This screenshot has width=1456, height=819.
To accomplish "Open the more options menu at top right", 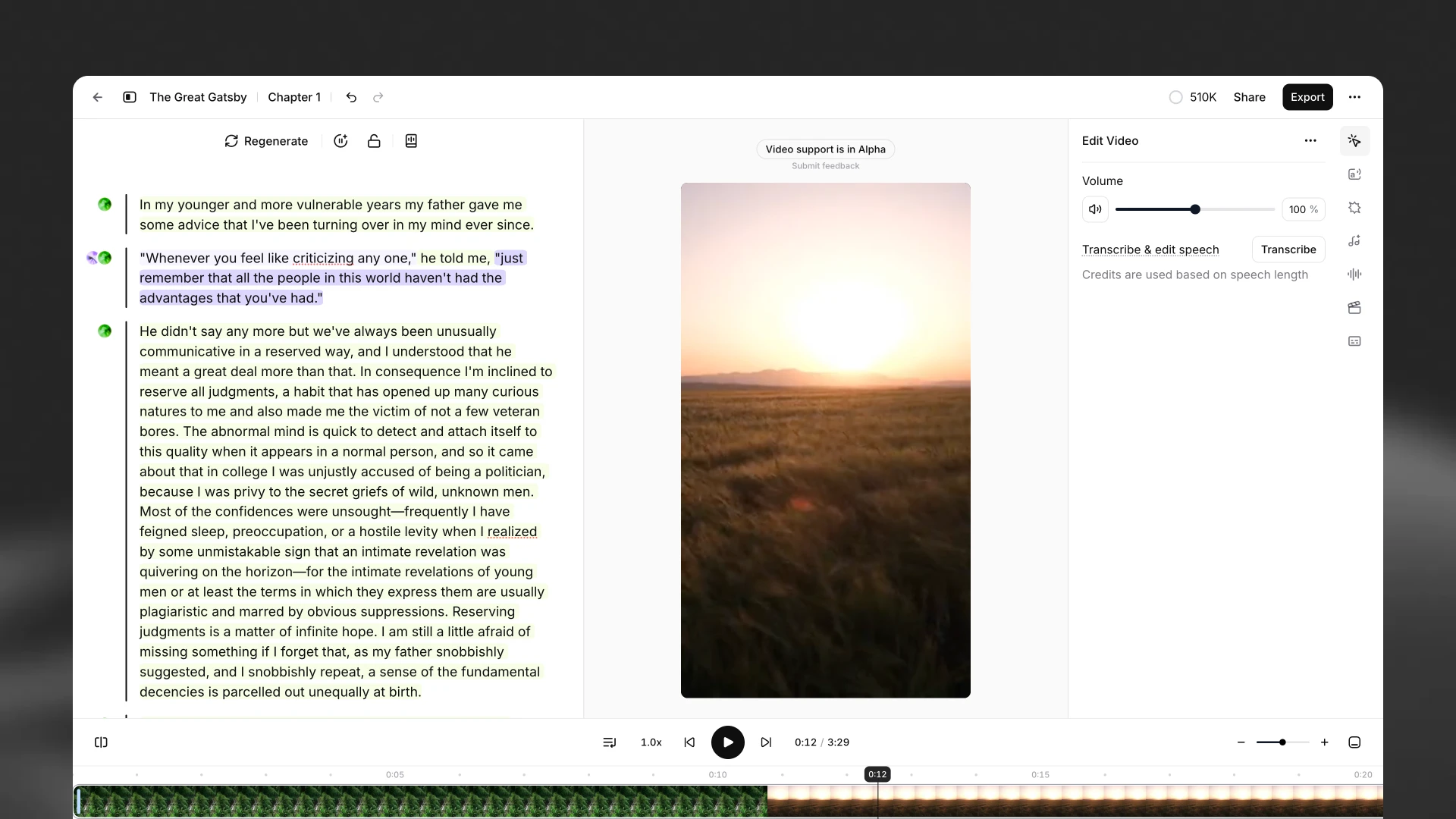I will coord(1356,97).
